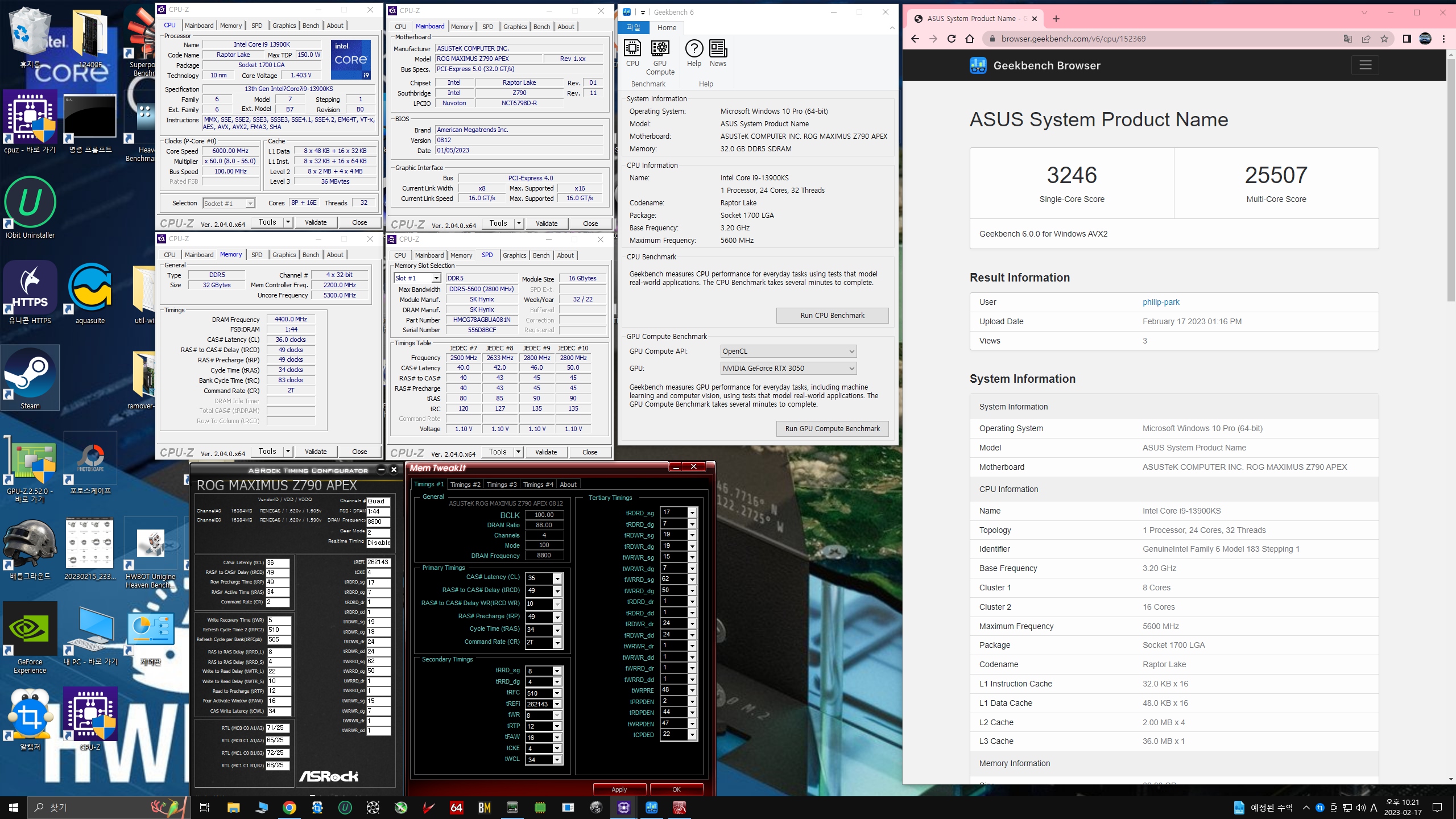The width and height of the screenshot is (1456, 819).
Task: Click the translate page icon in address bar
Action: tap(1348, 39)
